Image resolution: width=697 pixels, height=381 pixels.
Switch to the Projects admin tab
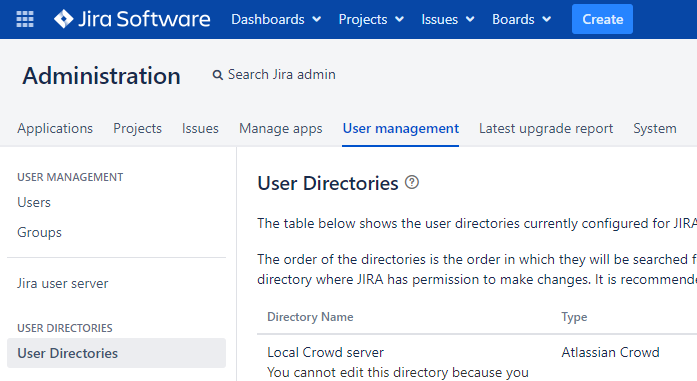137,128
